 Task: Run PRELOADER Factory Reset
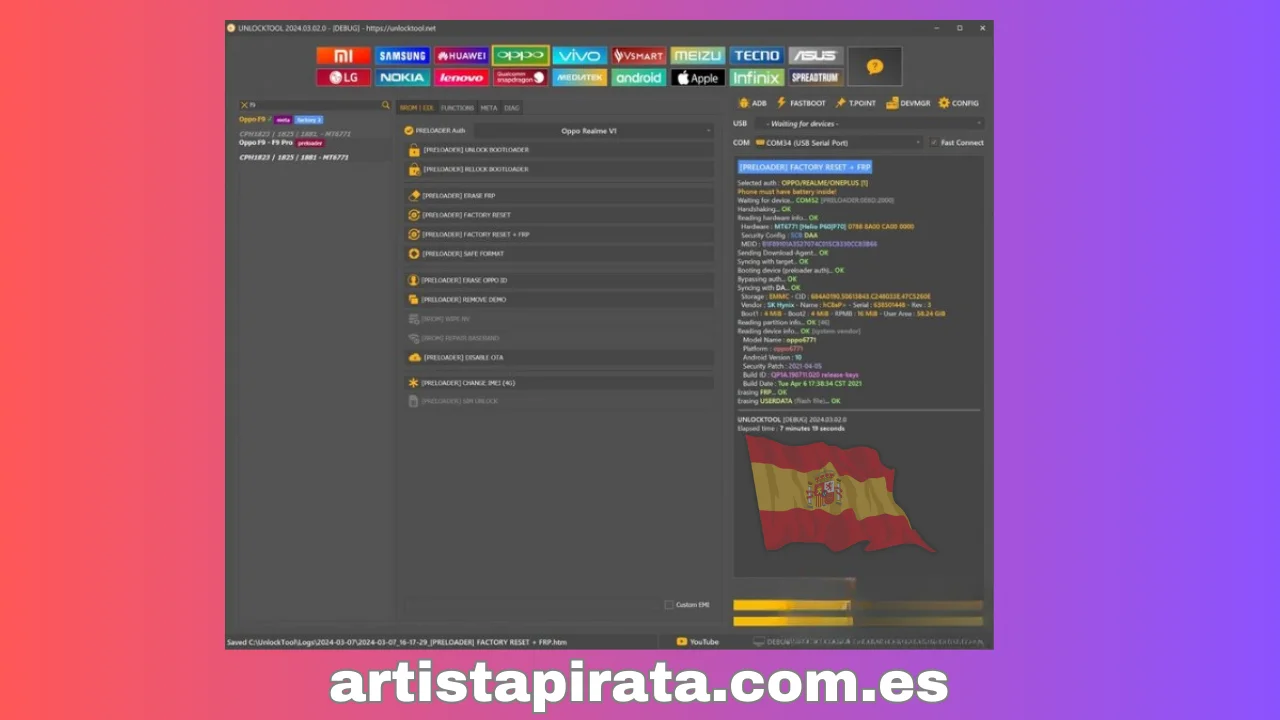[560, 215]
